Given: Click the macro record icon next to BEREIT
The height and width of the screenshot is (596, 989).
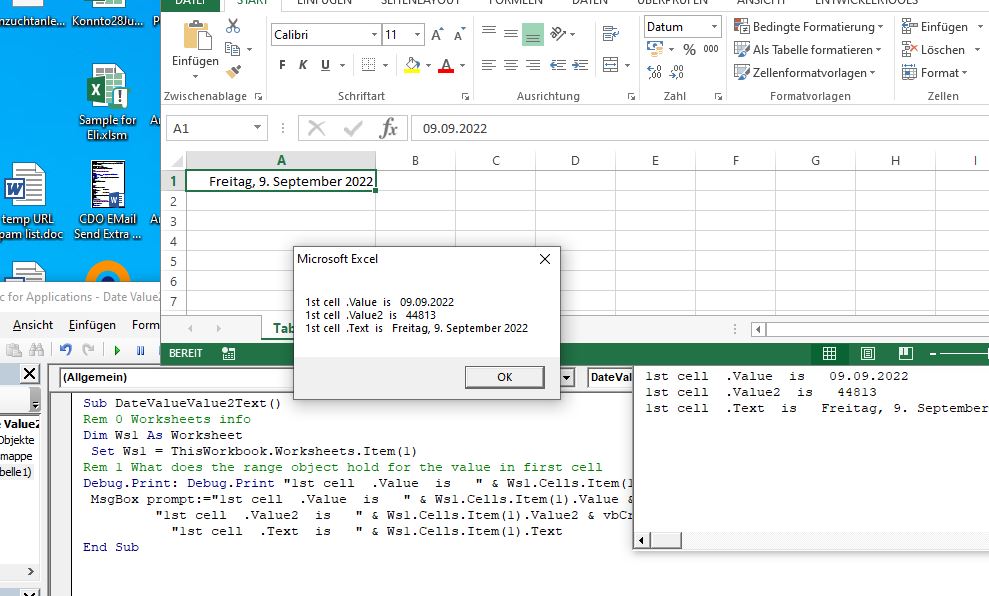Looking at the screenshot, I should click(228, 353).
